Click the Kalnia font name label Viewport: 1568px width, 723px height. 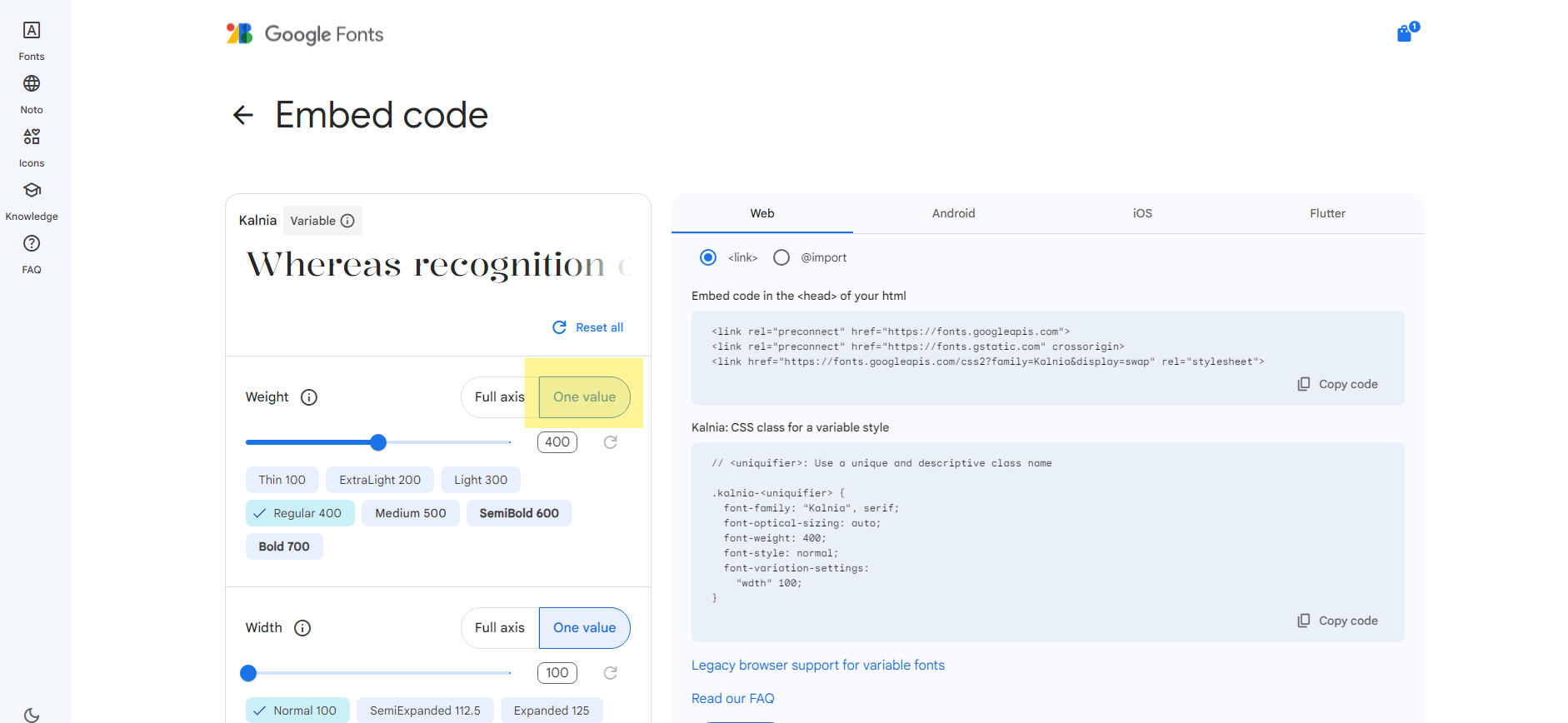(257, 221)
